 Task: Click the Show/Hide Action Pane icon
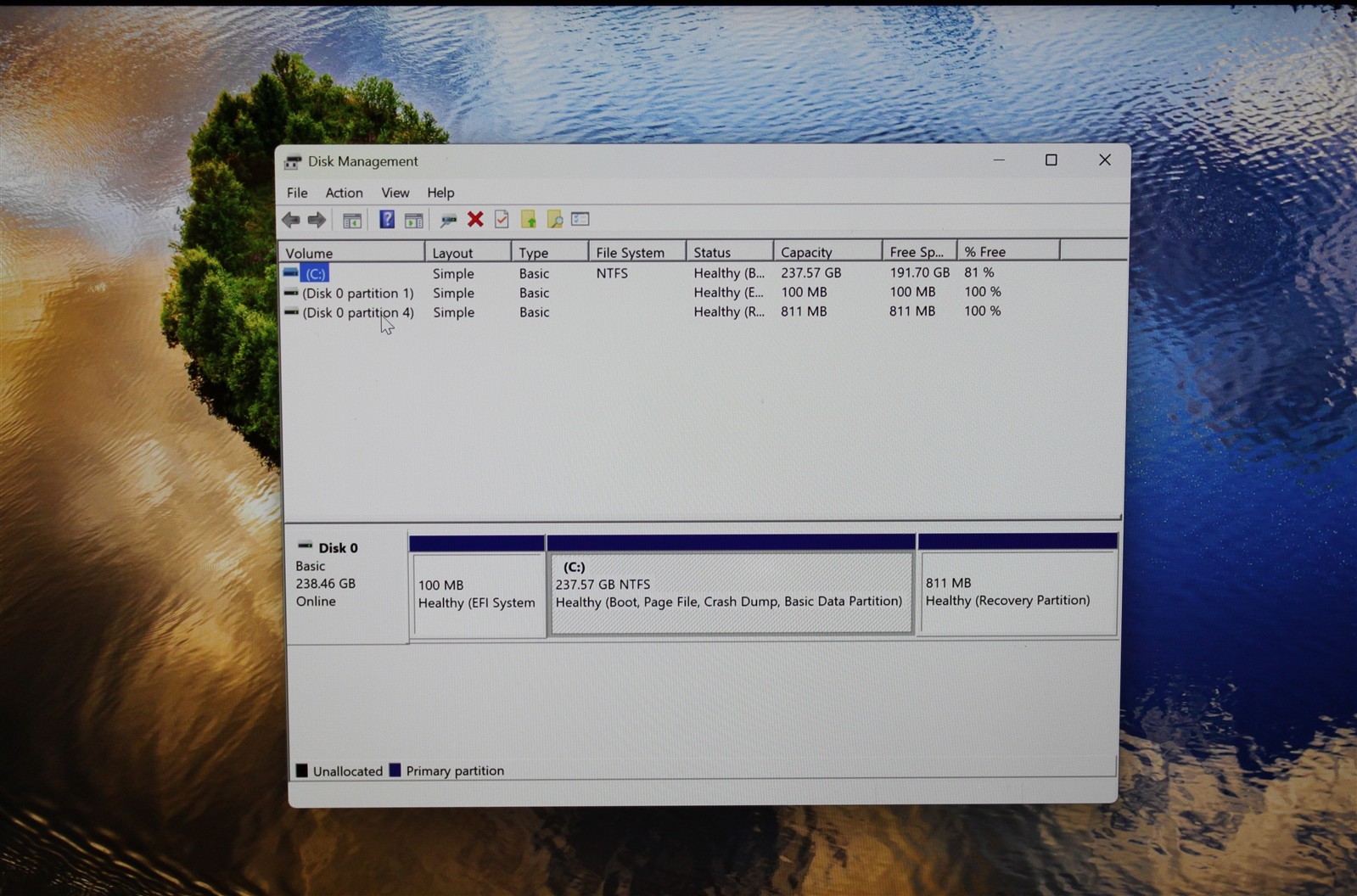pos(414,221)
